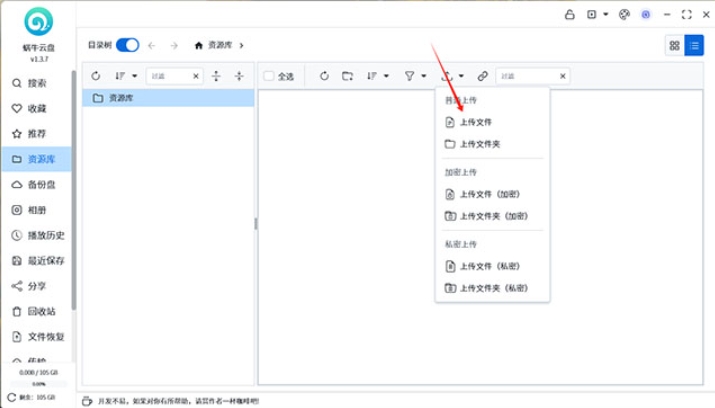Choose 上传文件 from the upload menu

[475, 122]
